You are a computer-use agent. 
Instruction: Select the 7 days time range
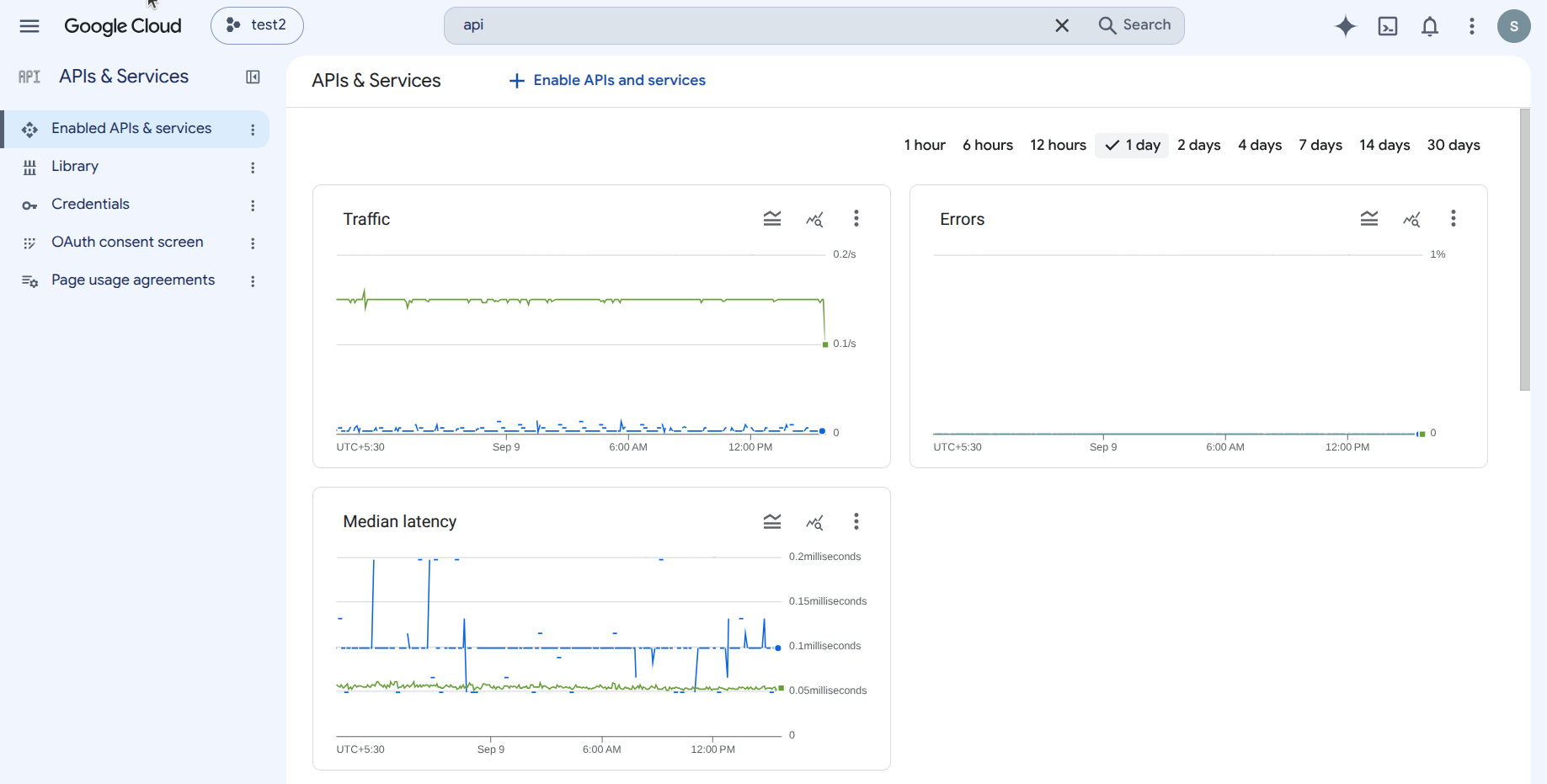pos(1320,145)
